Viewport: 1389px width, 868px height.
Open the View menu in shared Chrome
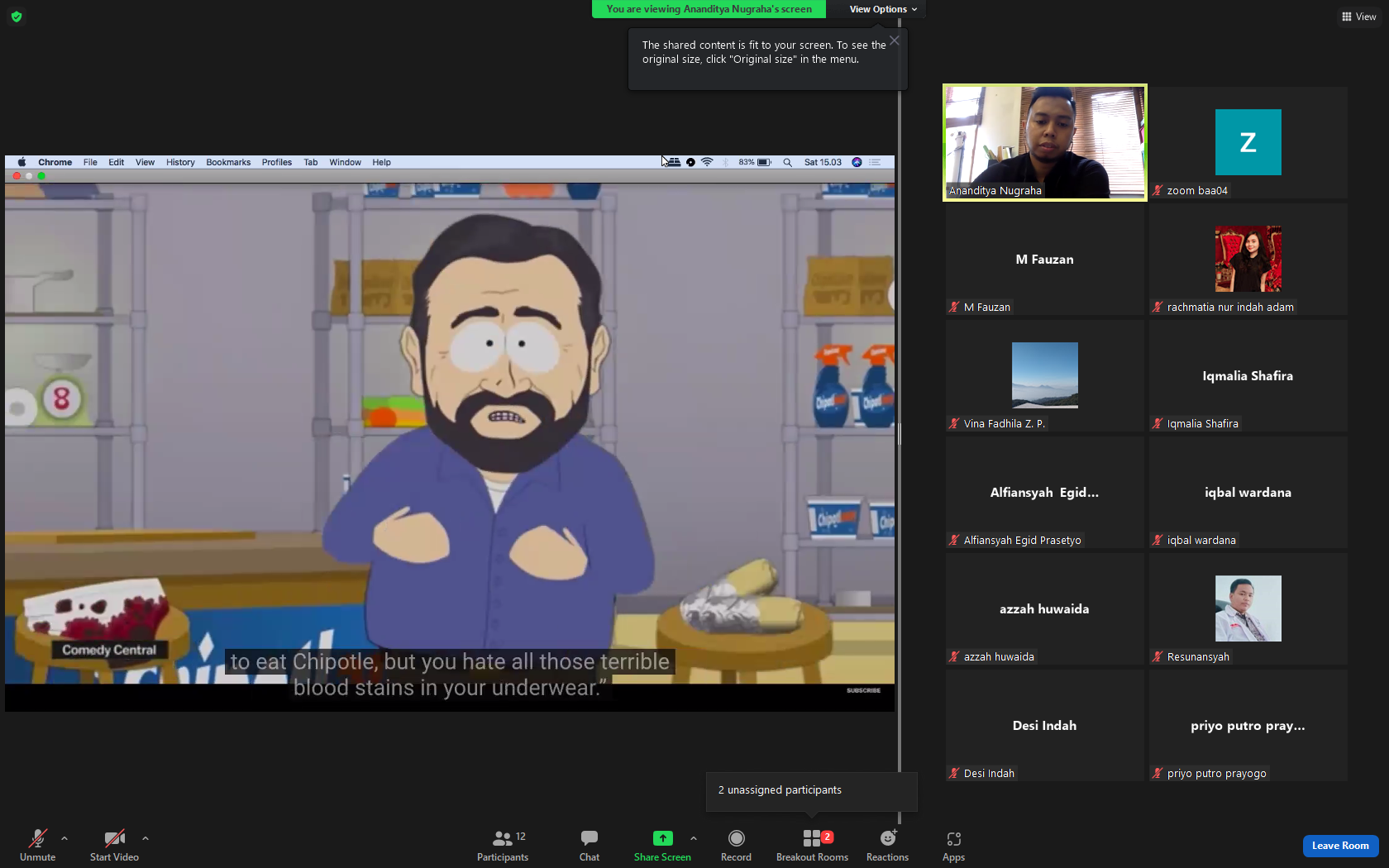click(145, 162)
